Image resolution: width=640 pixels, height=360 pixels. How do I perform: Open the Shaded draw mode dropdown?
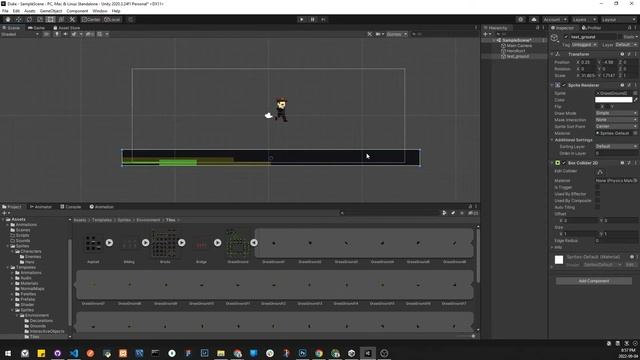point(20,34)
